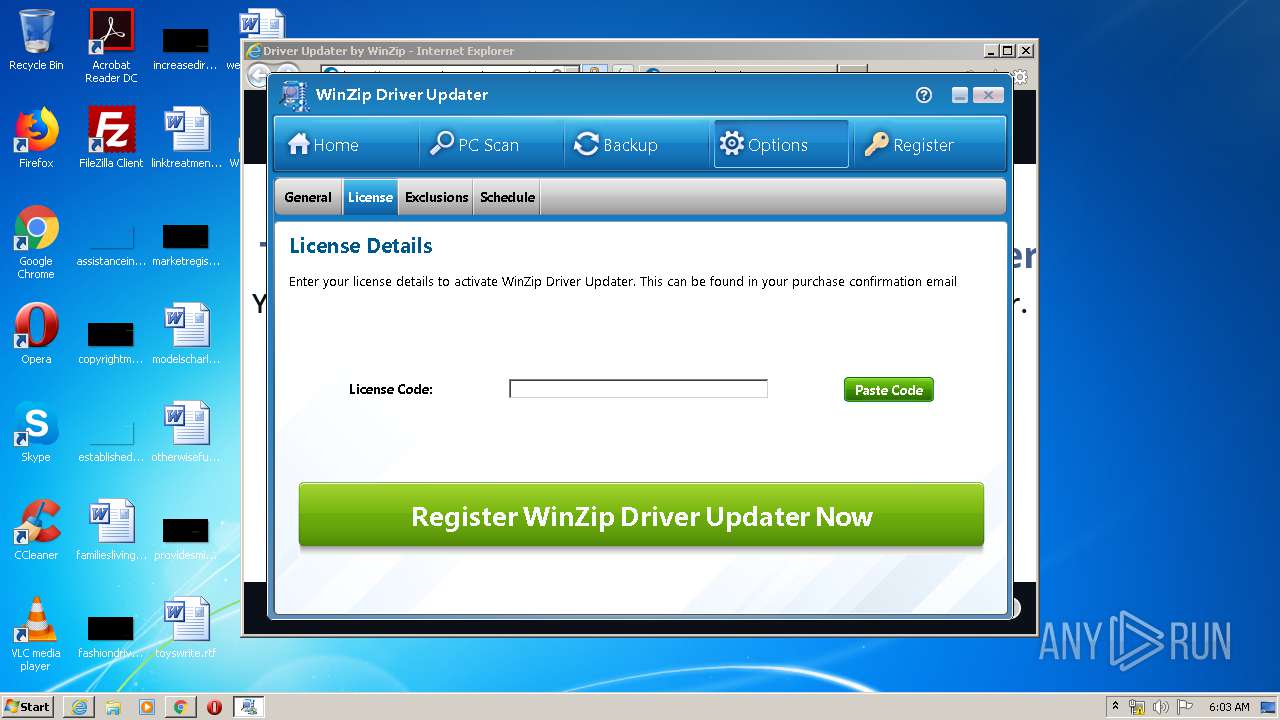Open Internet Explorer from the taskbar

[79, 706]
